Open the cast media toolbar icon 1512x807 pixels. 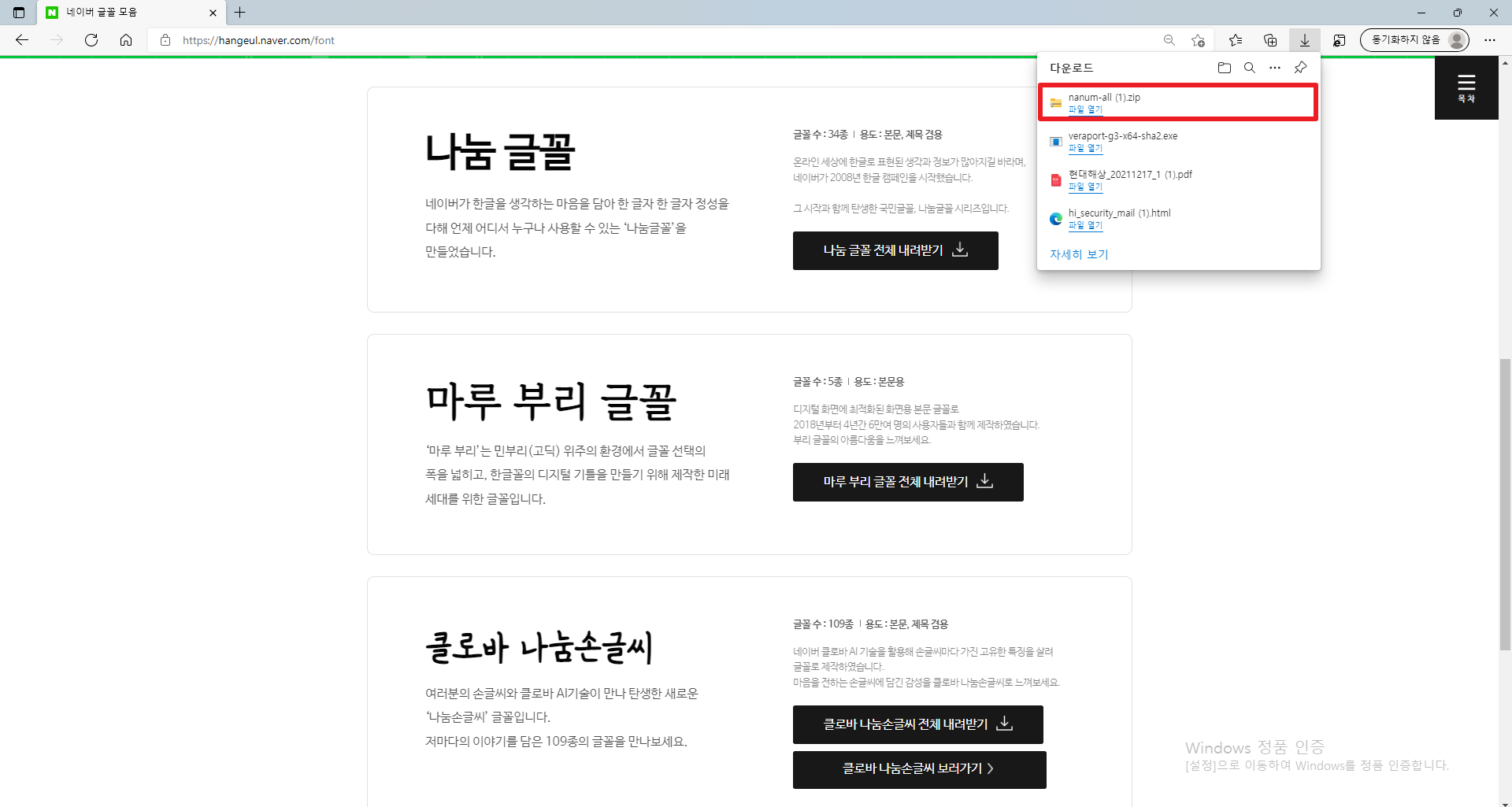tap(1339, 40)
